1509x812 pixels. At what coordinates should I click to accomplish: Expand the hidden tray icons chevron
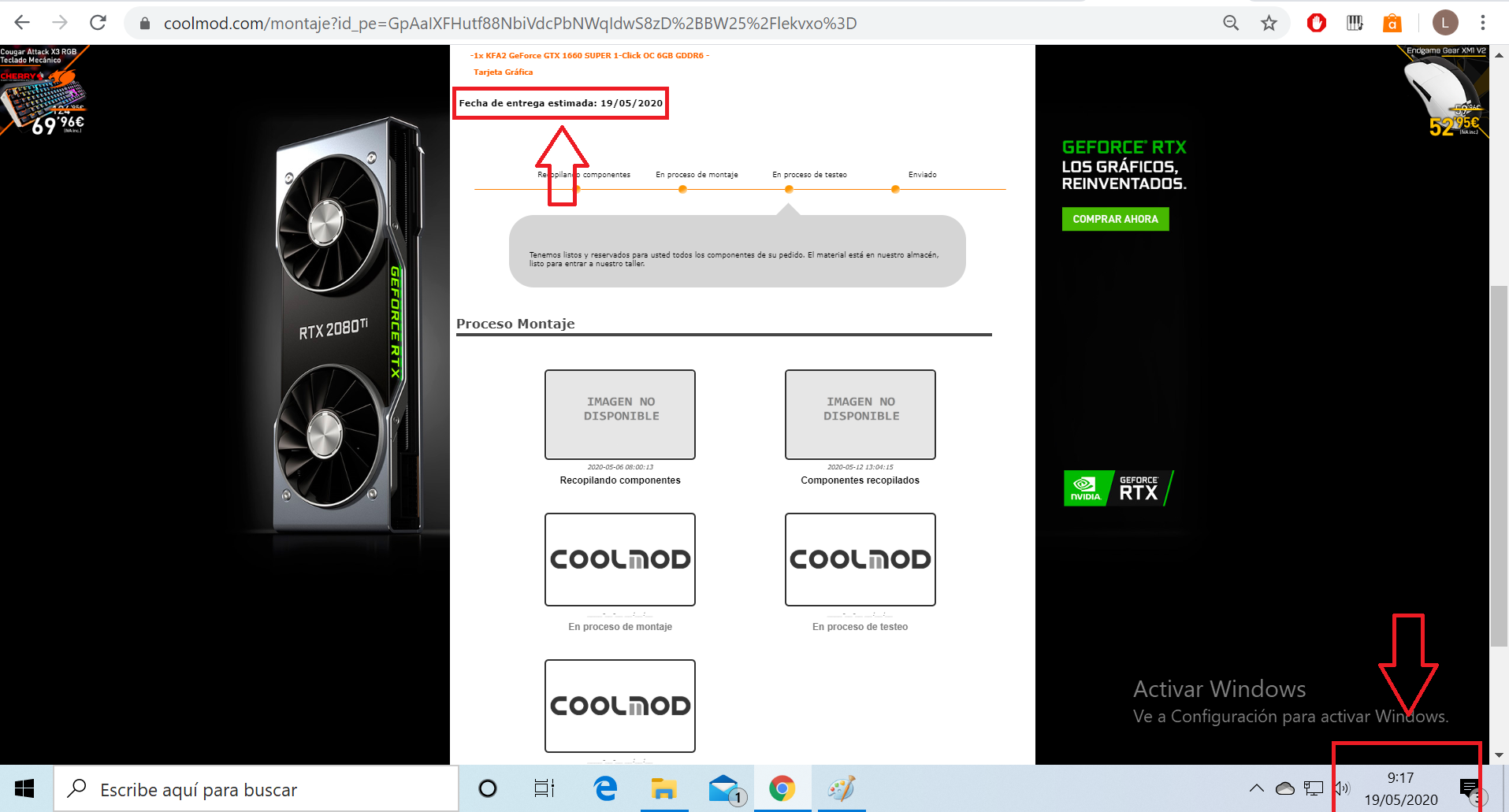pos(1257,788)
